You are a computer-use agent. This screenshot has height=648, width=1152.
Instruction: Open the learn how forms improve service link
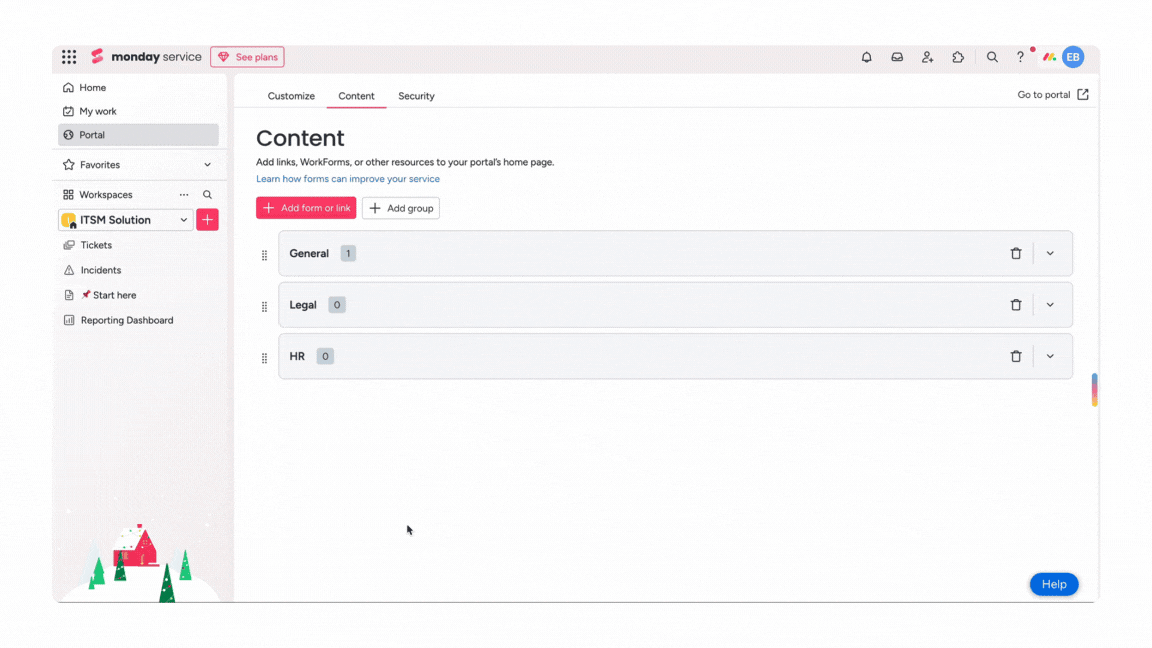tap(347, 178)
